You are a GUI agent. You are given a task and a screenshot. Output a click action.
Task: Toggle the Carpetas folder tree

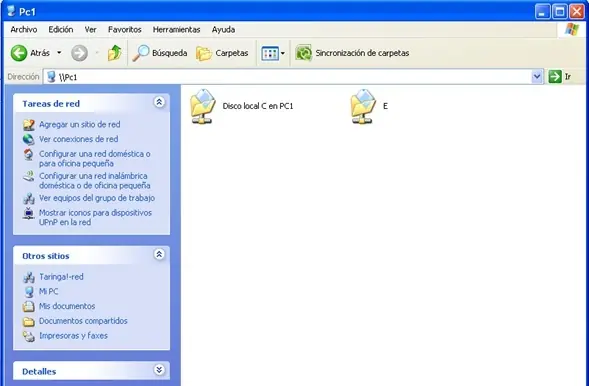coord(222,53)
